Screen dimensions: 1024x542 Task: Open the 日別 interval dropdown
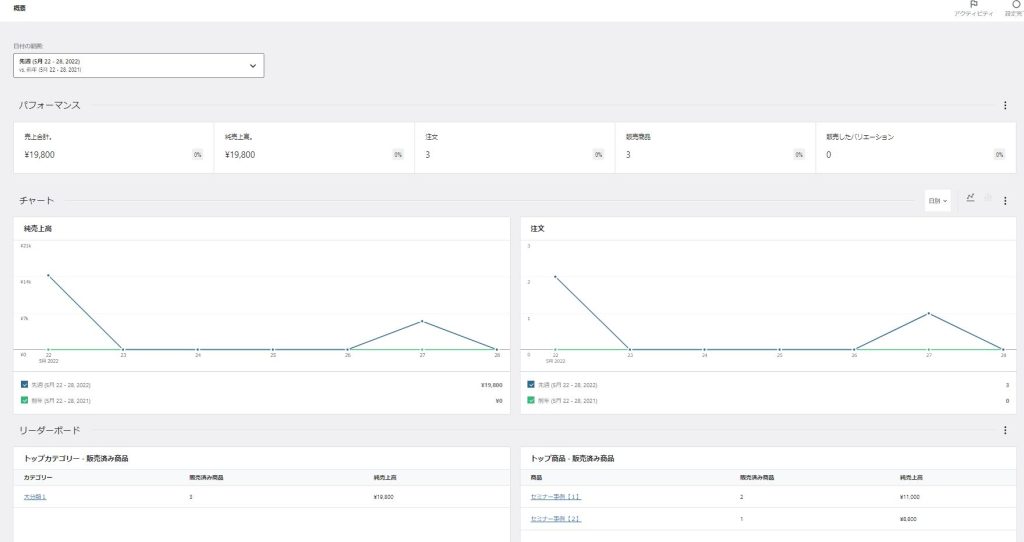(x=937, y=201)
